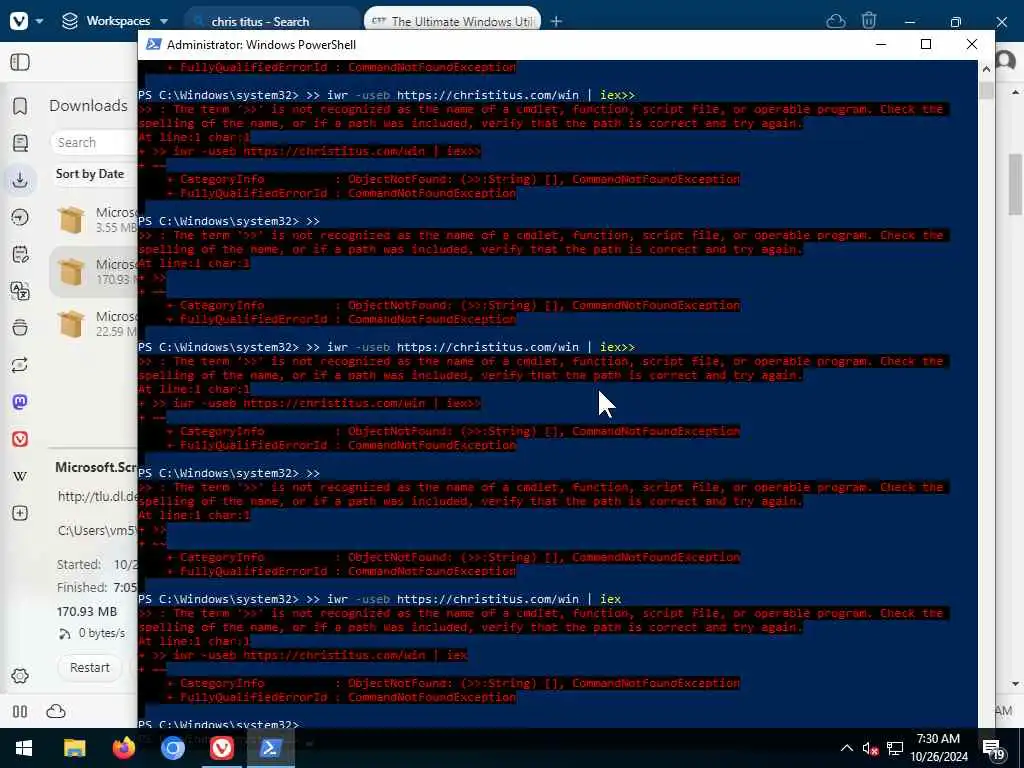This screenshot has width=1024, height=768.
Task: Click the PowerShell title bar icon
Action: pos(153,44)
